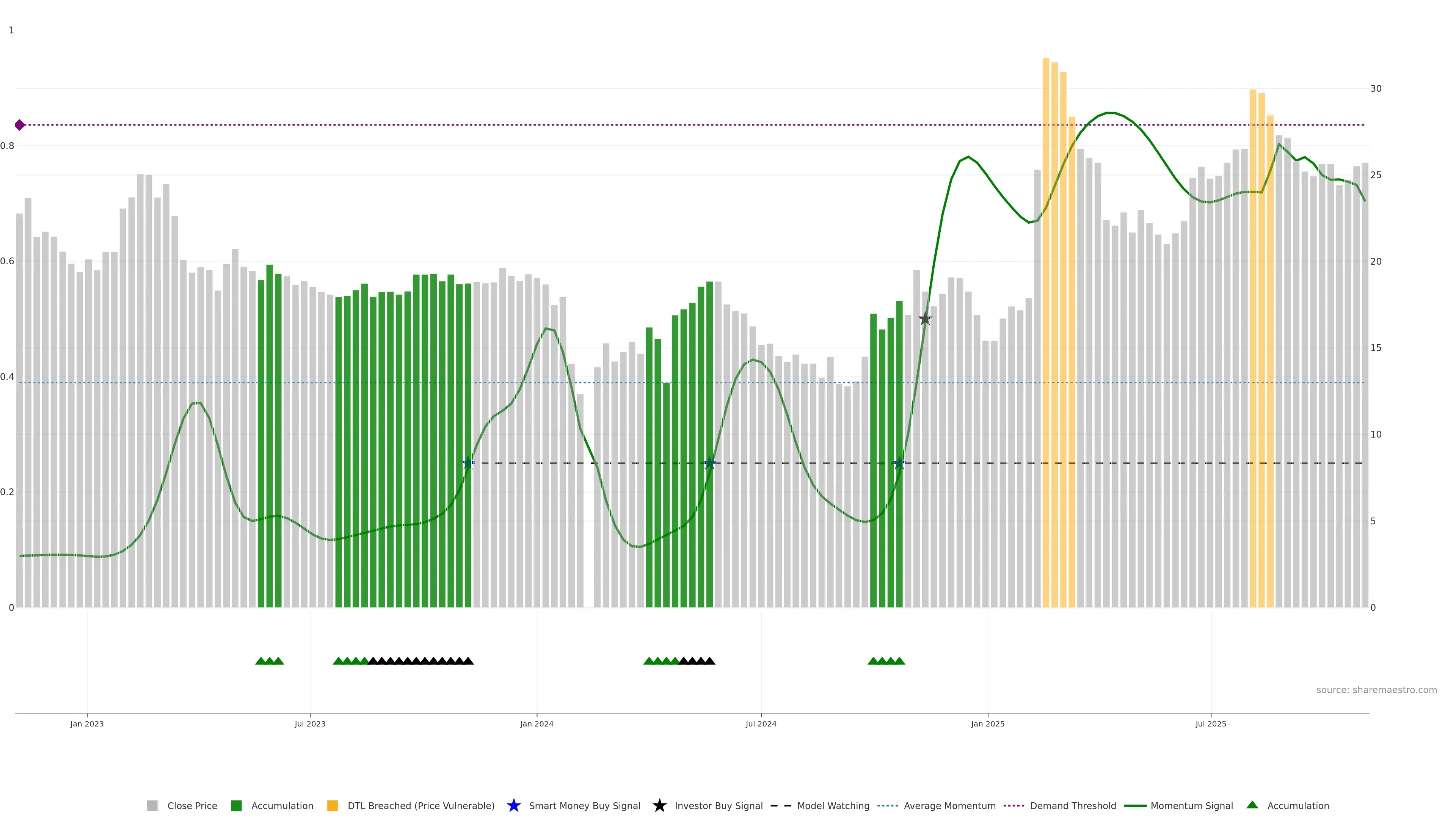Click the Jan 2023 x-axis label
Screen dimensions: 1456x819
click(x=87, y=724)
